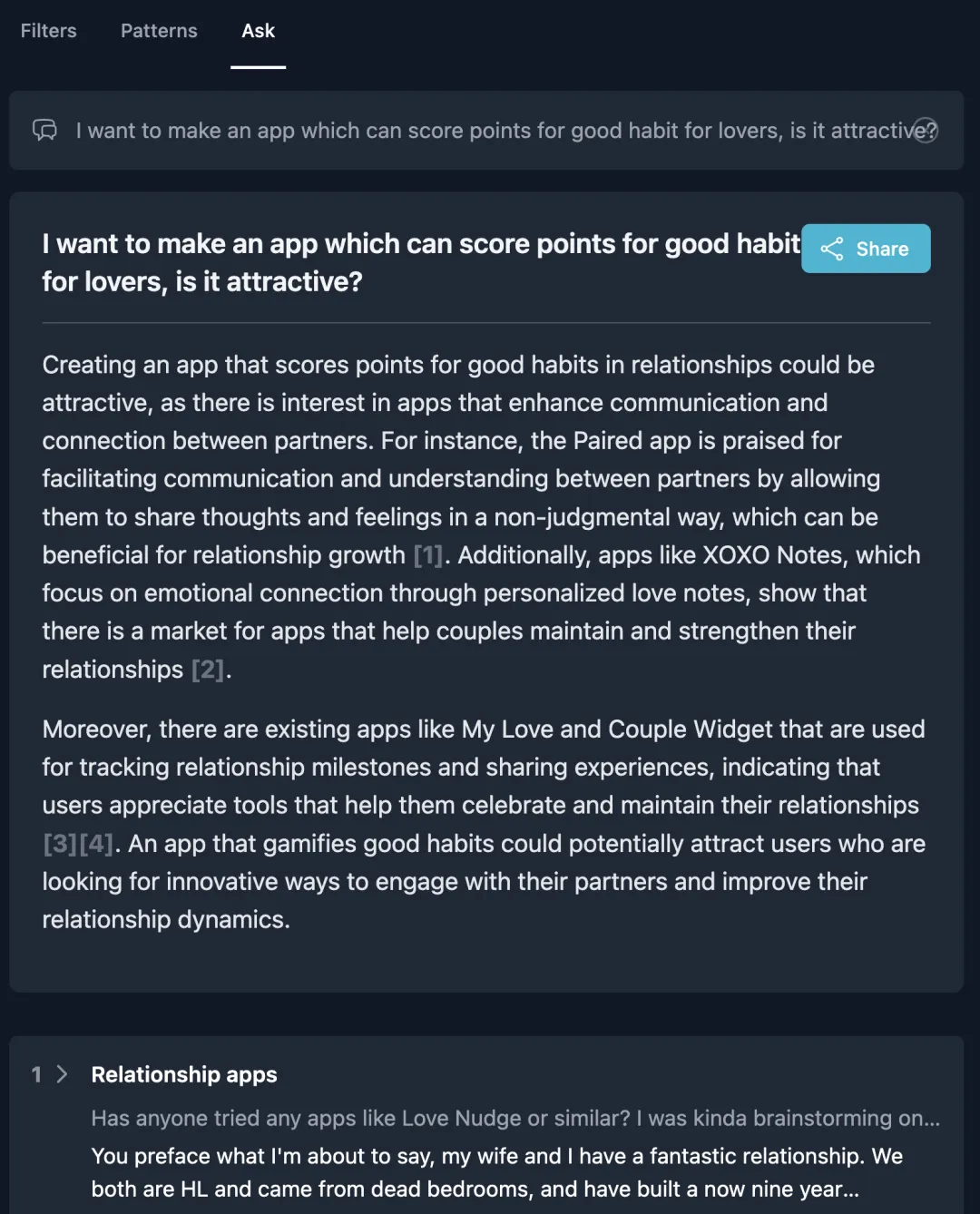Switch to the Patterns tab
Viewport: 980px width, 1214px height.
pos(159,31)
